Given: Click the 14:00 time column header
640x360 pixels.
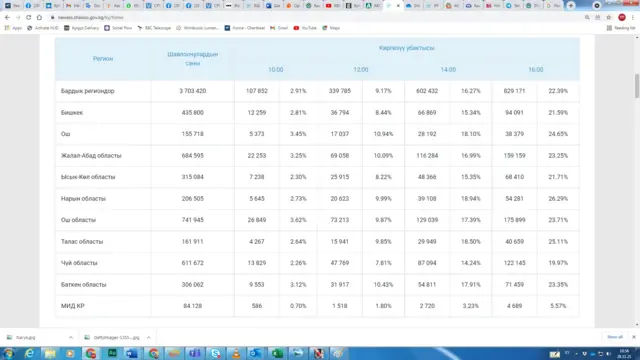Looking at the screenshot, I should (448, 70).
